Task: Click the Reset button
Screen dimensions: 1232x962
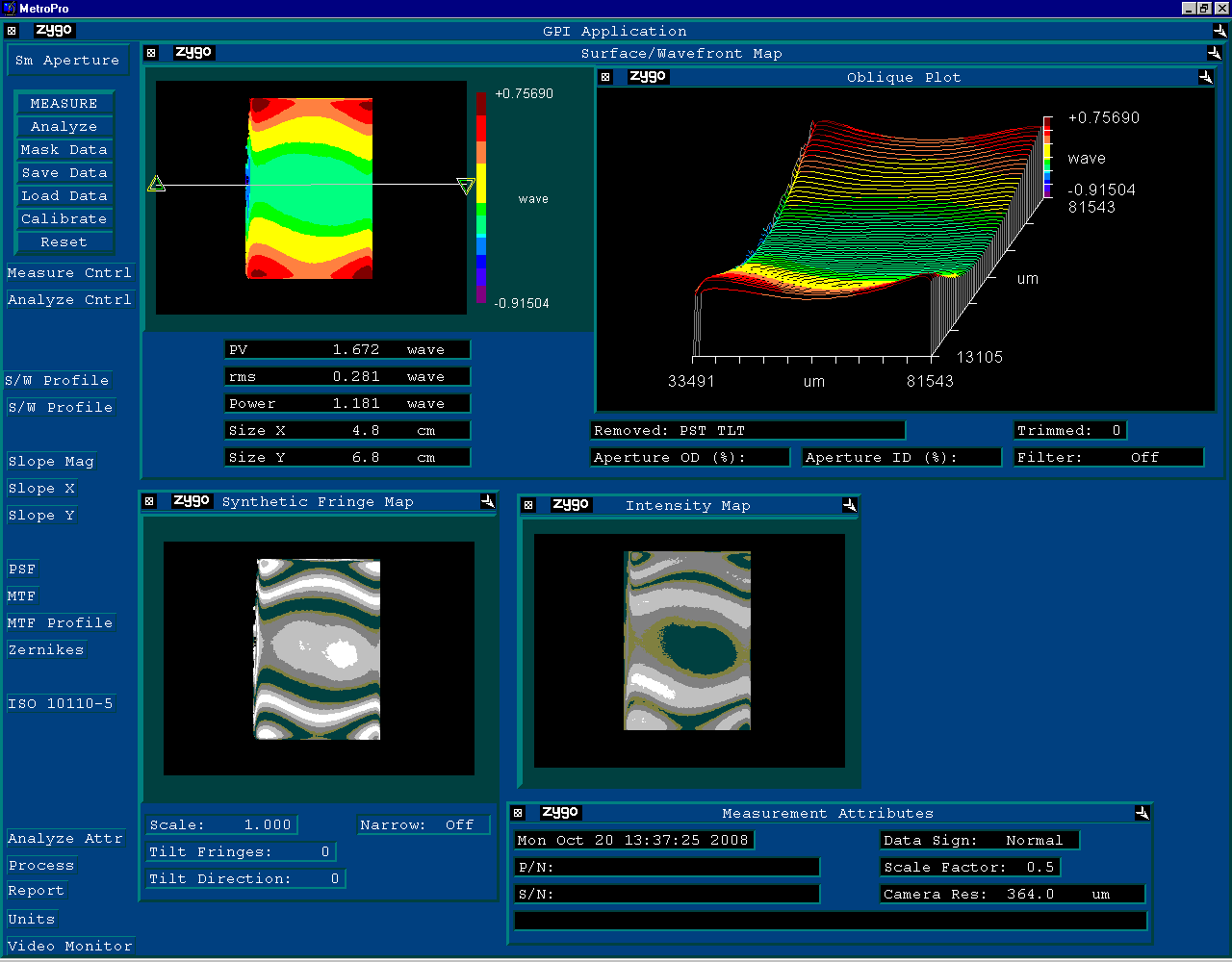Action: point(64,241)
